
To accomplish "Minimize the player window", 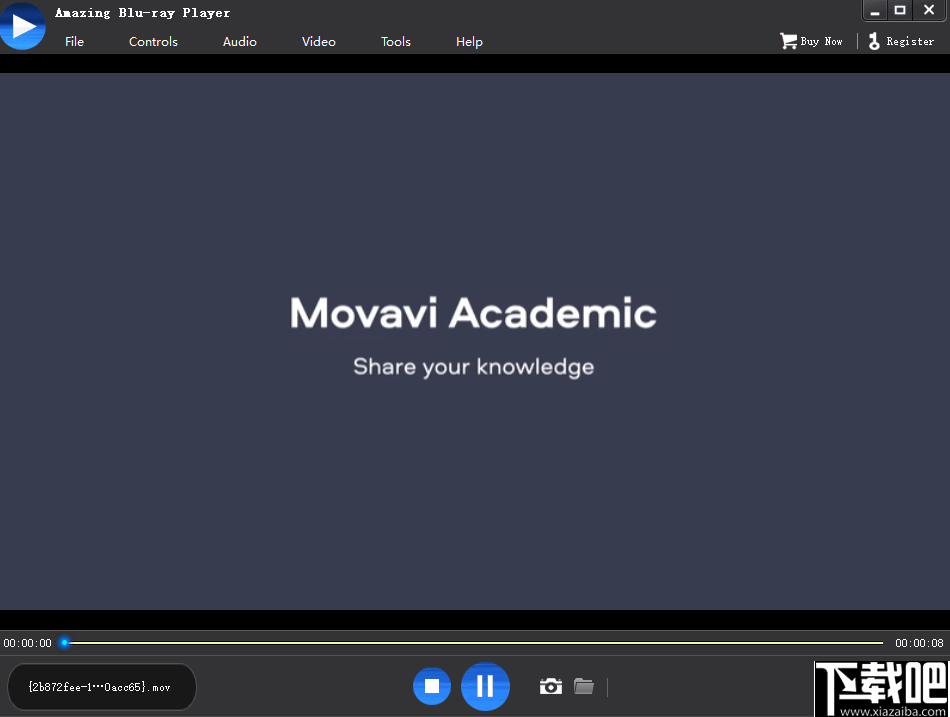I will 875,10.
